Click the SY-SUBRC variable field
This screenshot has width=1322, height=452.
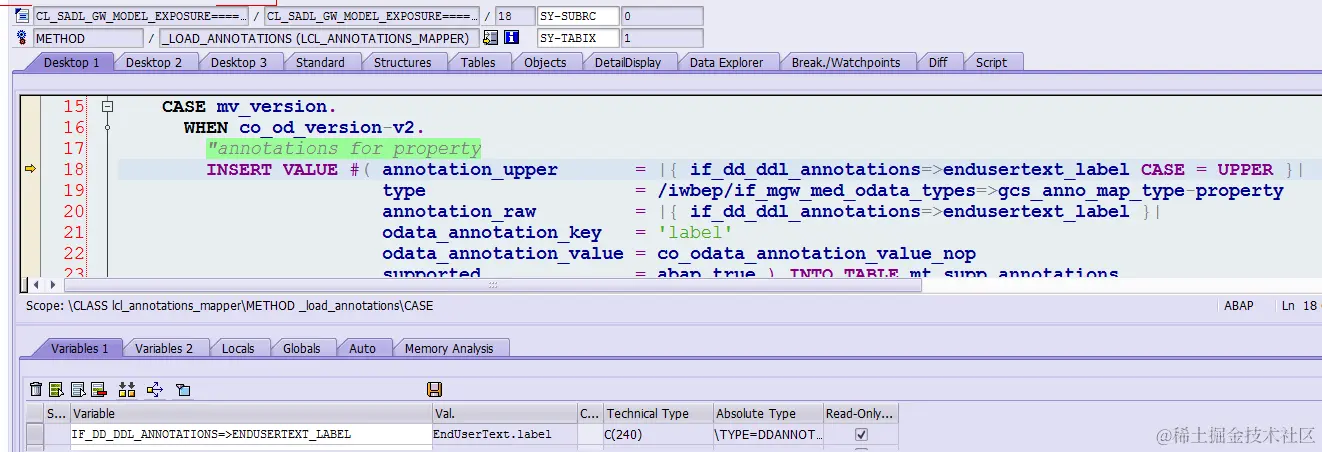coord(577,17)
